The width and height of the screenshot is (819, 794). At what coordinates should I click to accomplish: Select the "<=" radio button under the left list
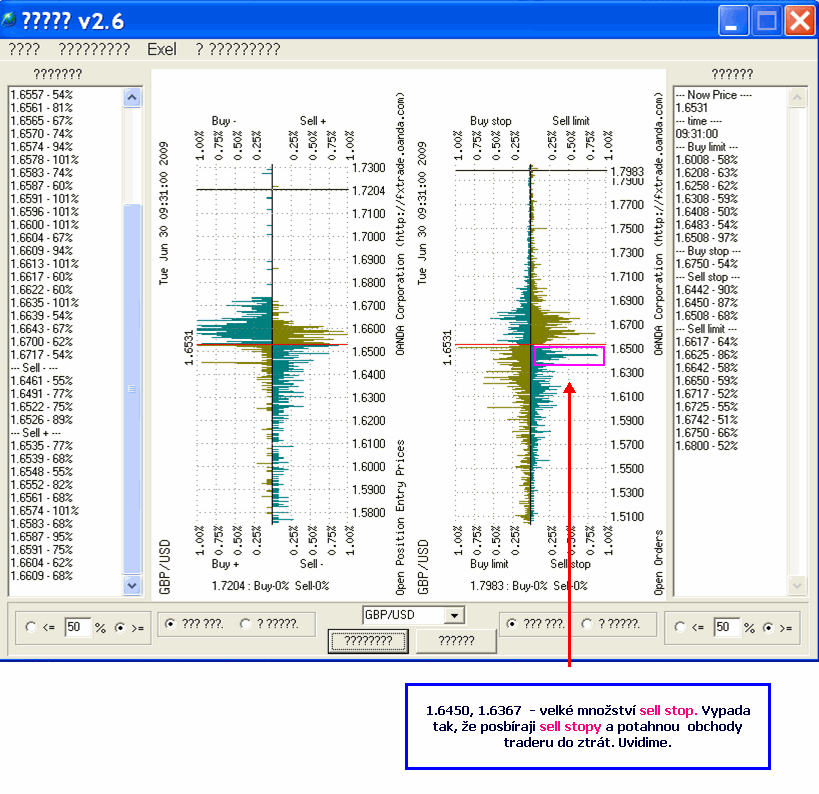(31, 628)
